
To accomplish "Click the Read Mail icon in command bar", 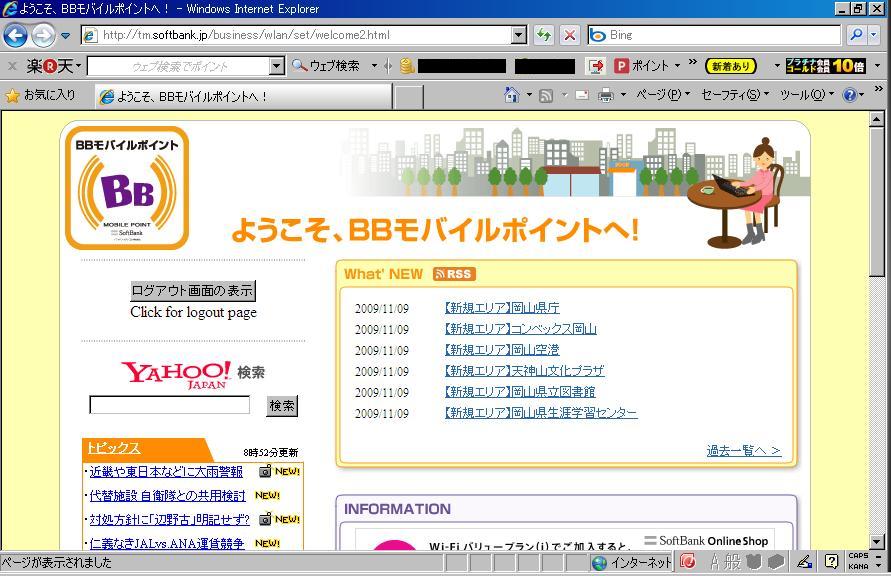I will pos(582,95).
